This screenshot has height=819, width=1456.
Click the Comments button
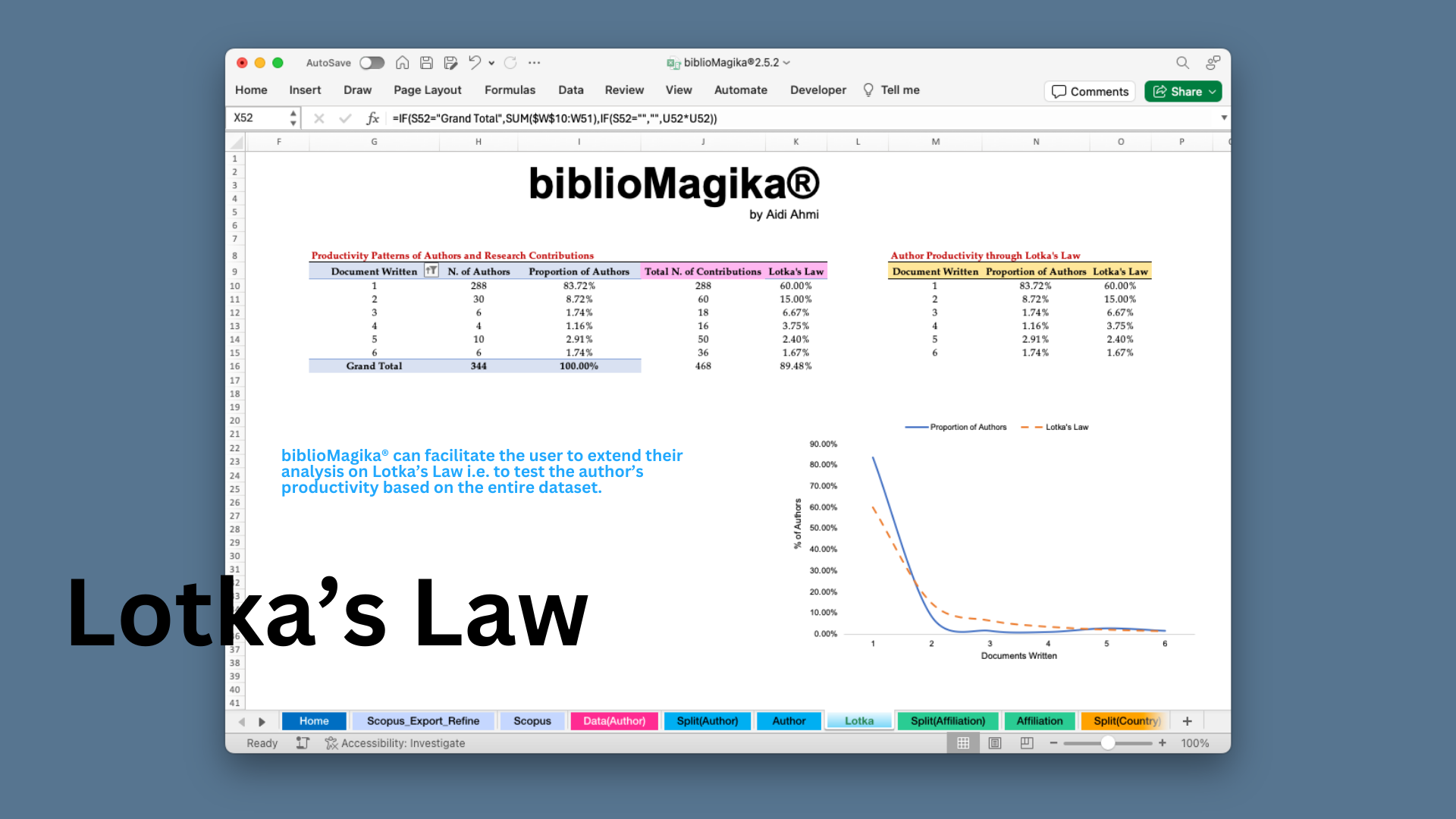1089,91
